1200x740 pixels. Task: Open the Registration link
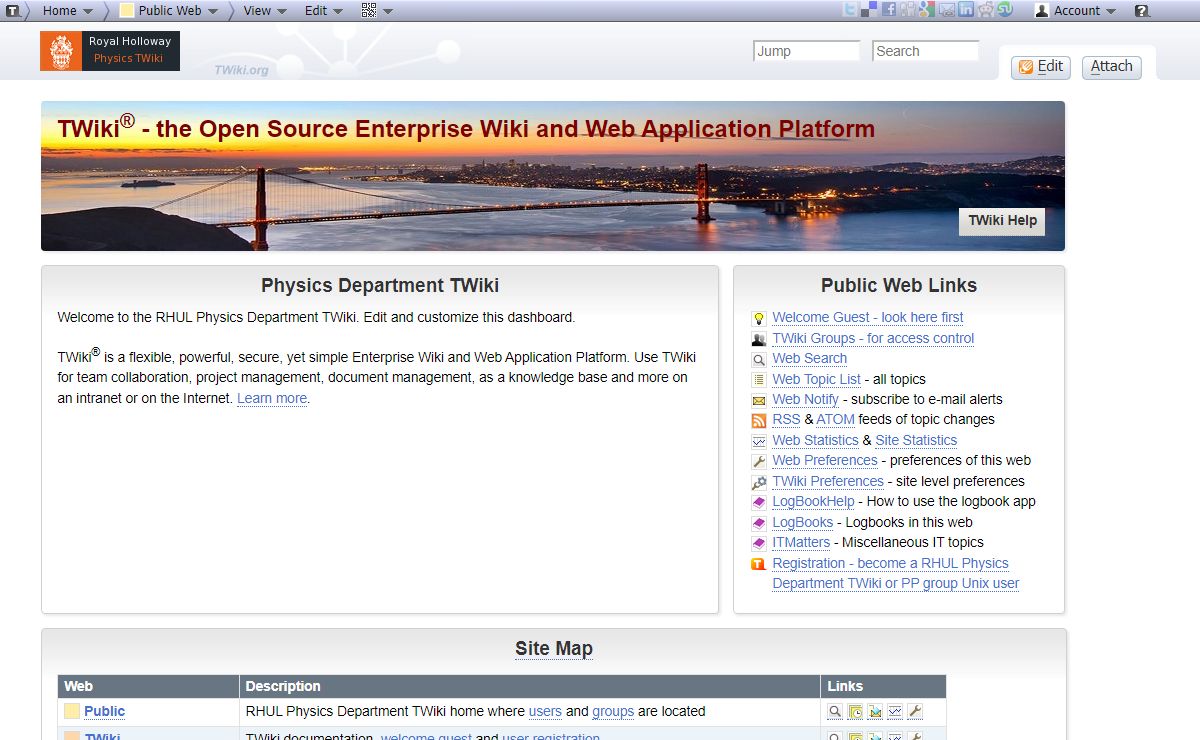pos(895,573)
